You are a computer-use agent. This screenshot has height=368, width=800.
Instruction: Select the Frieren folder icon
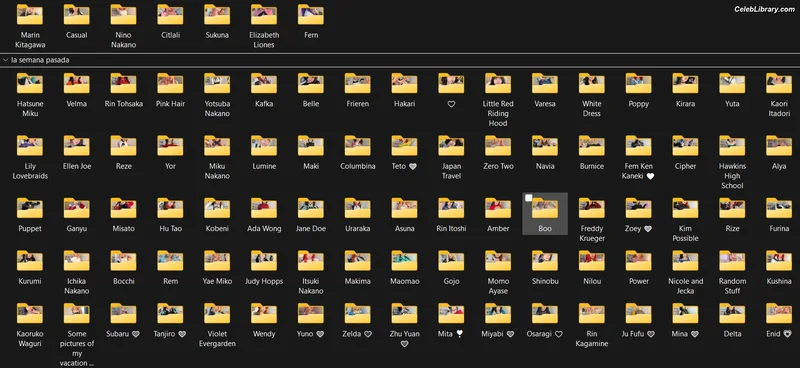click(x=358, y=84)
